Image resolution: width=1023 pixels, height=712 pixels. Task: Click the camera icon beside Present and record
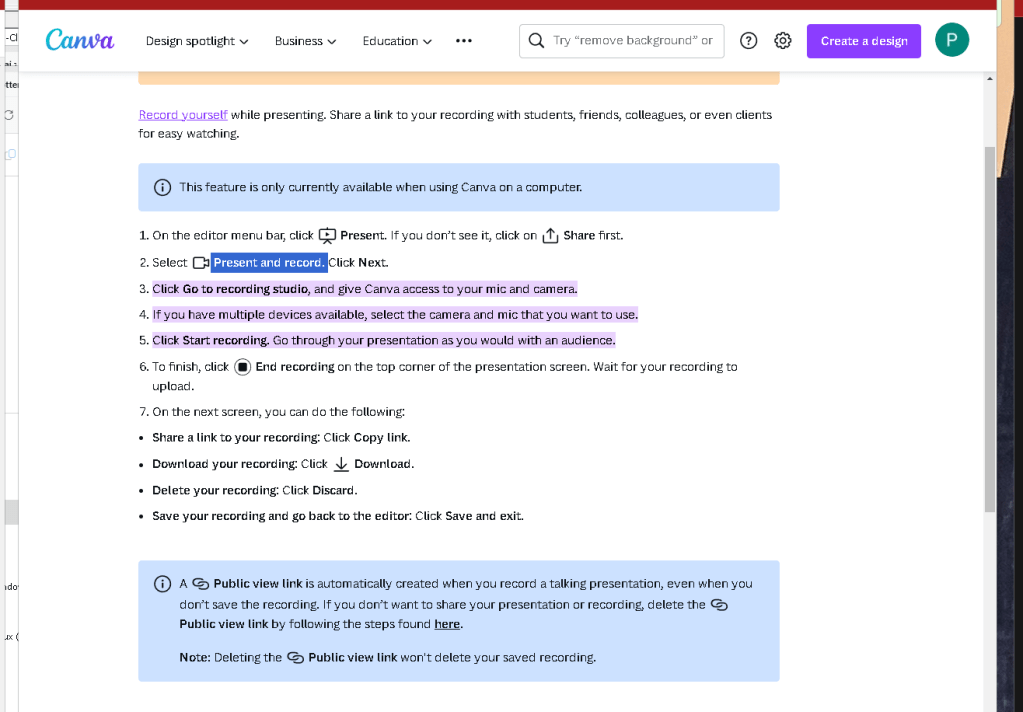[200, 263]
